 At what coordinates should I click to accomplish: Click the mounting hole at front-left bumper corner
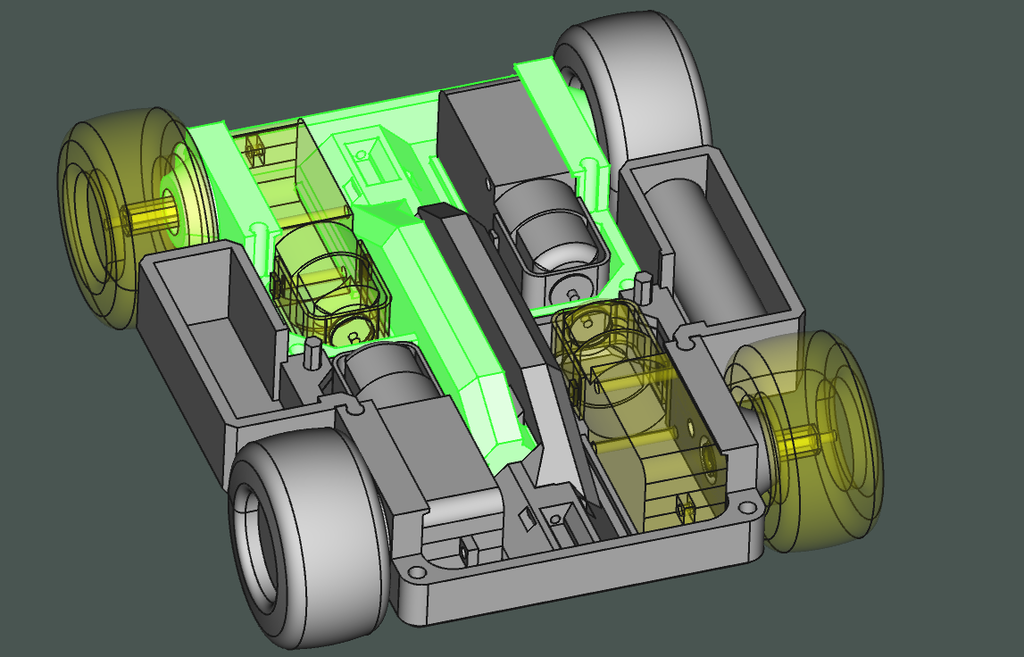coord(415,572)
